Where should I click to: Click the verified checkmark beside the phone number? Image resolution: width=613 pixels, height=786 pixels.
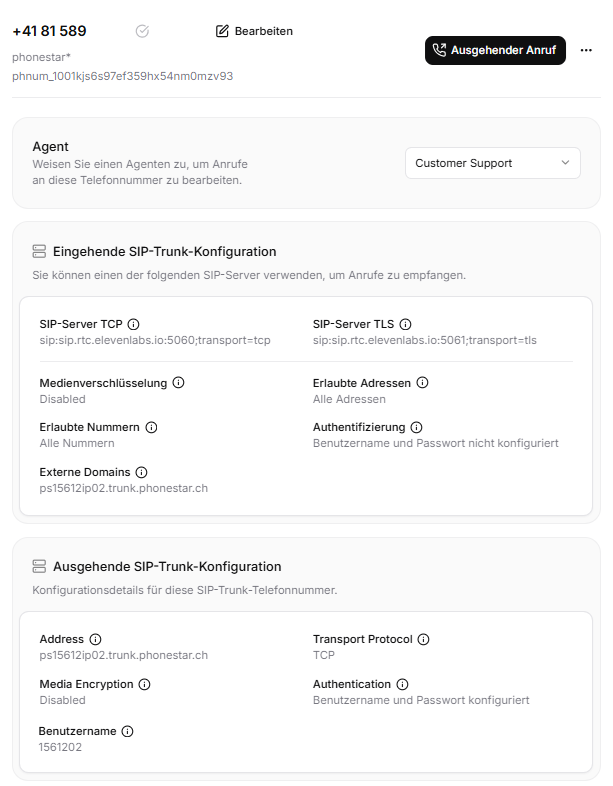pos(143,31)
